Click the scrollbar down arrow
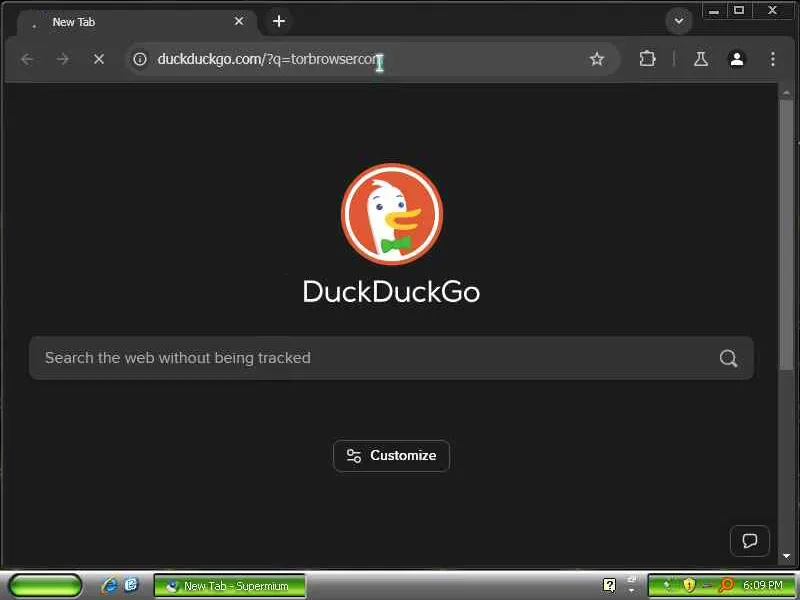The width and height of the screenshot is (800, 600). point(786,556)
